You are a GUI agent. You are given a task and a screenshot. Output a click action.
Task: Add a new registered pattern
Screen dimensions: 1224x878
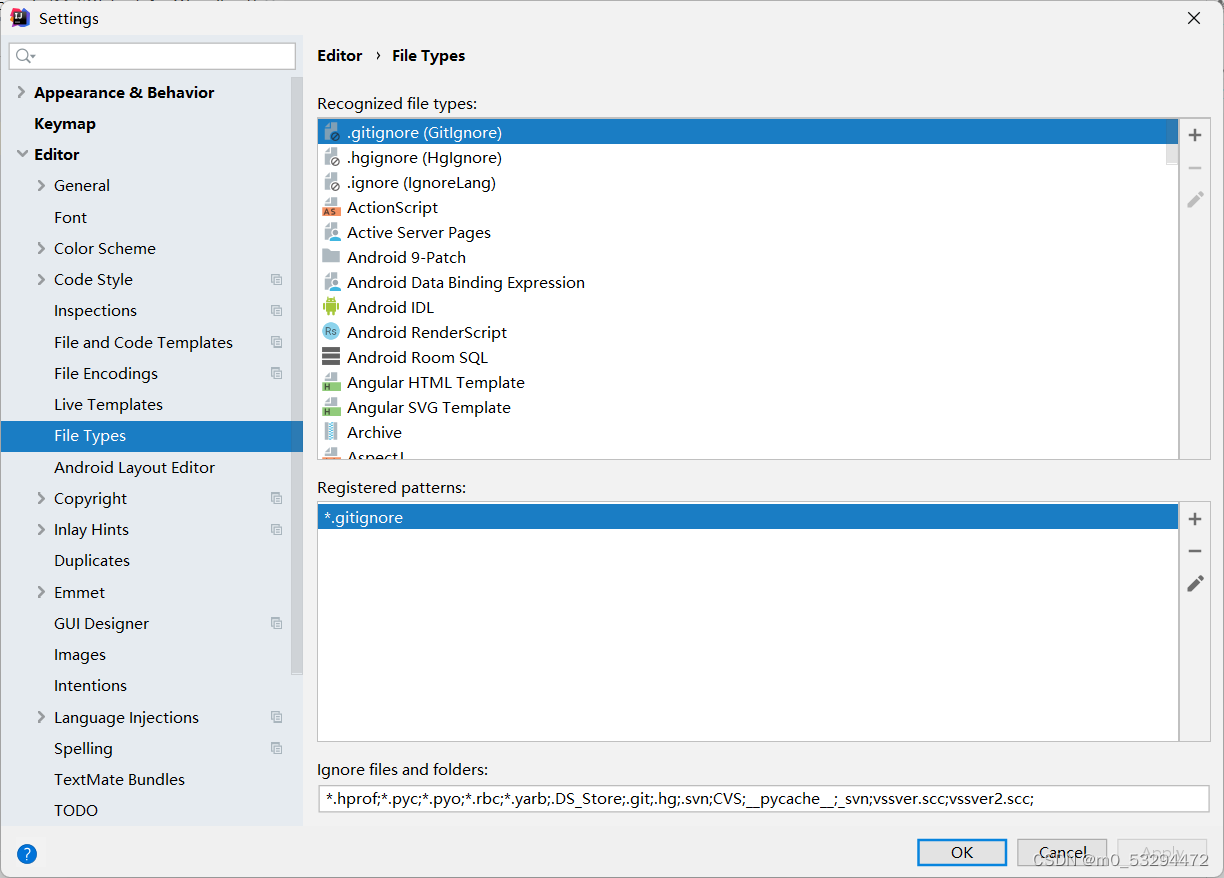pos(1195,519)
